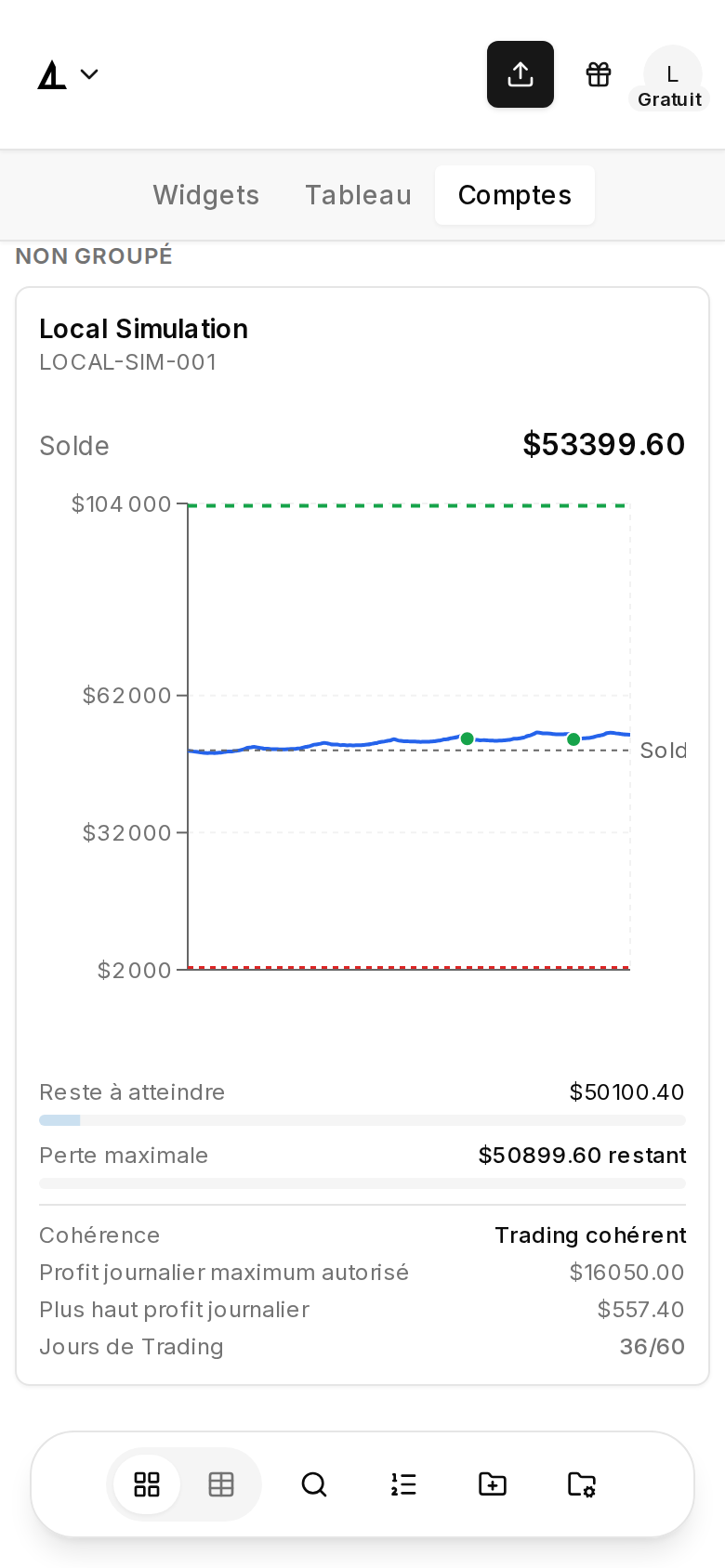The height and width of the screenshot is (1568, 725).
Task: Click the Perte maximale progress bar
Action: 362,1183
